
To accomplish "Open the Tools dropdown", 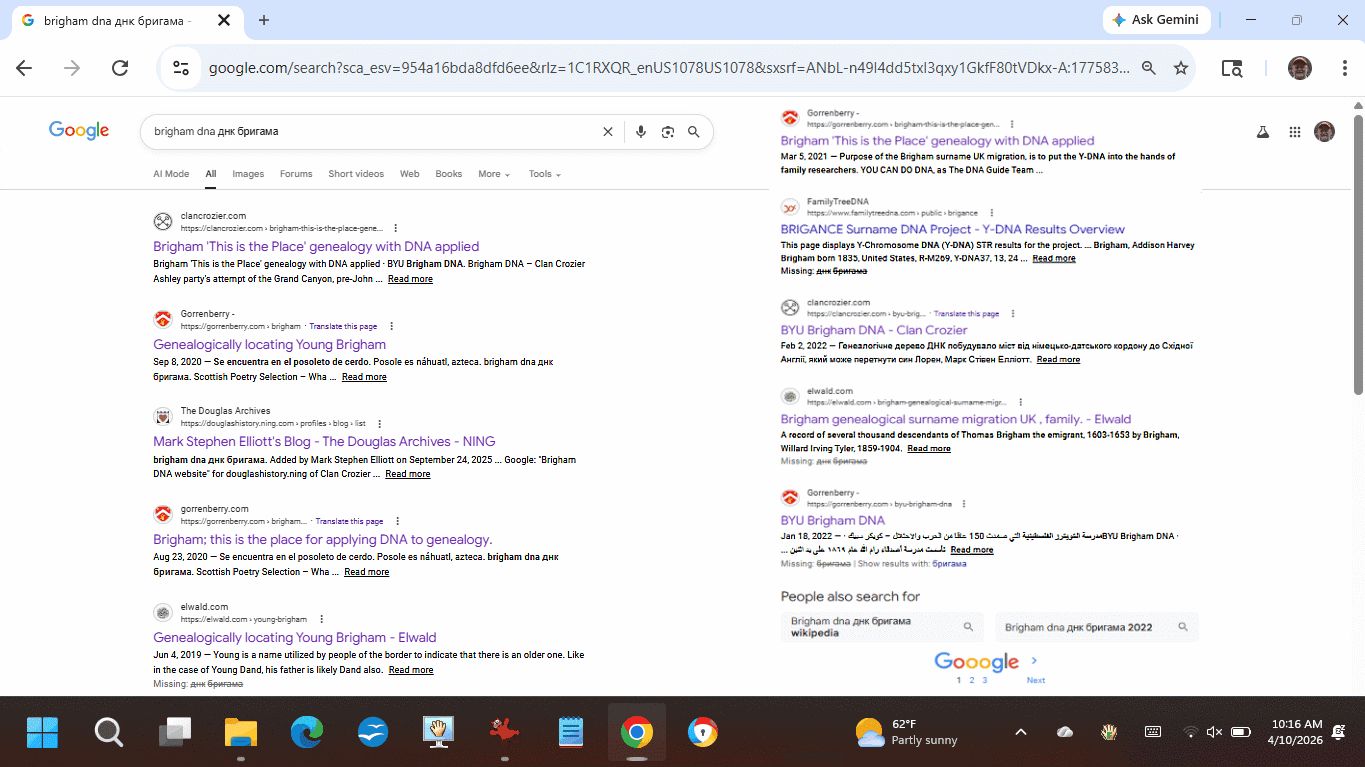I will 544,174.
